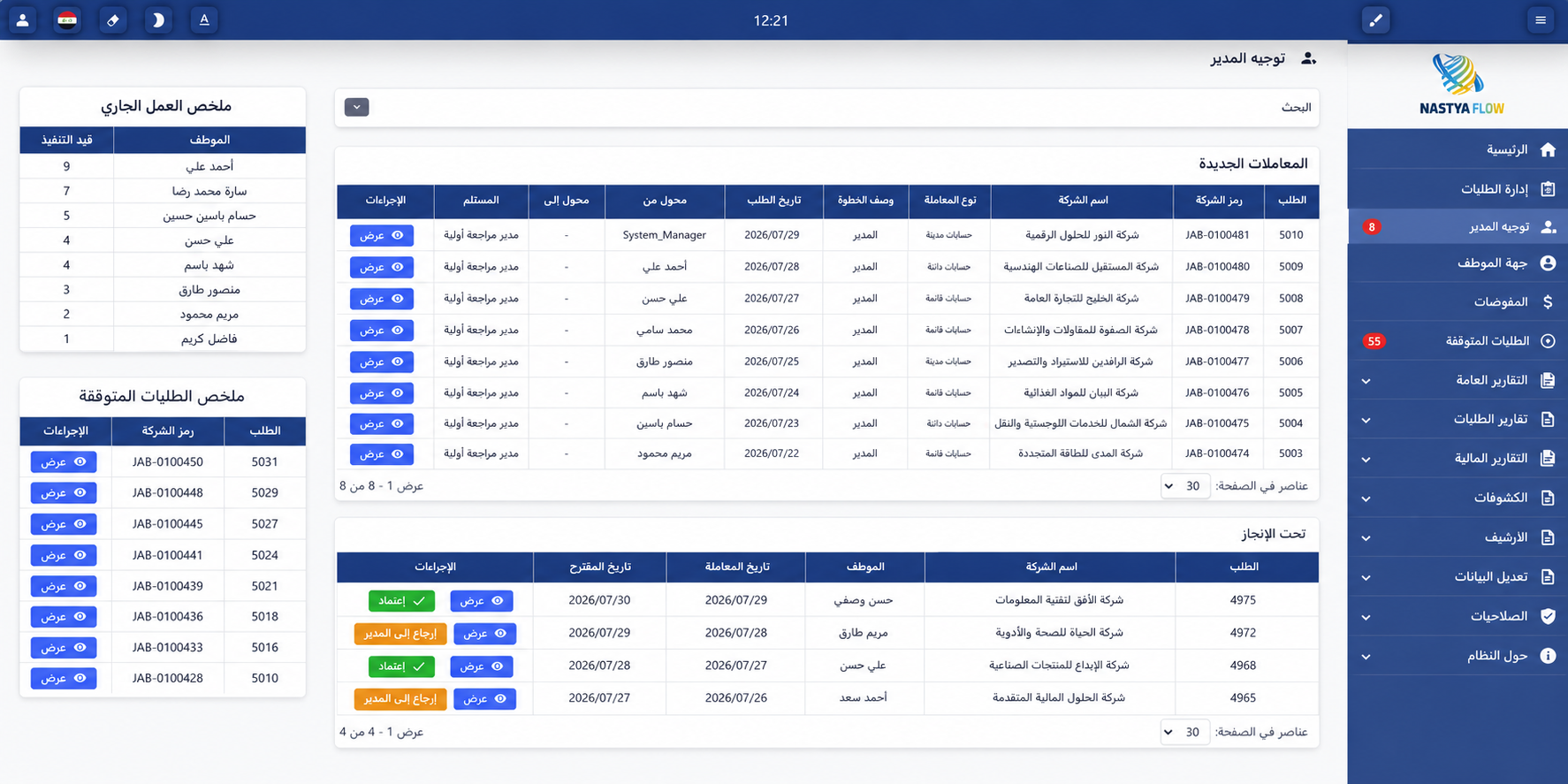View request 5010 from System_Manager
The height and width of the screenshot is (784, 1568).
381,235
